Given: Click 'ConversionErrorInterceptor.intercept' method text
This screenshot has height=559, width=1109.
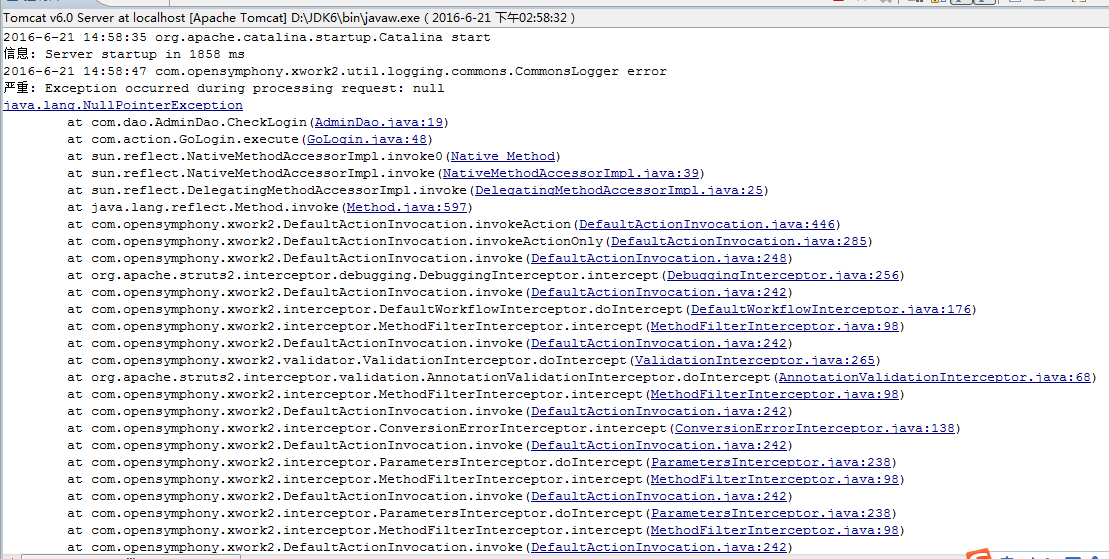Looking at the screenshot, I should (x=524, y=428).
